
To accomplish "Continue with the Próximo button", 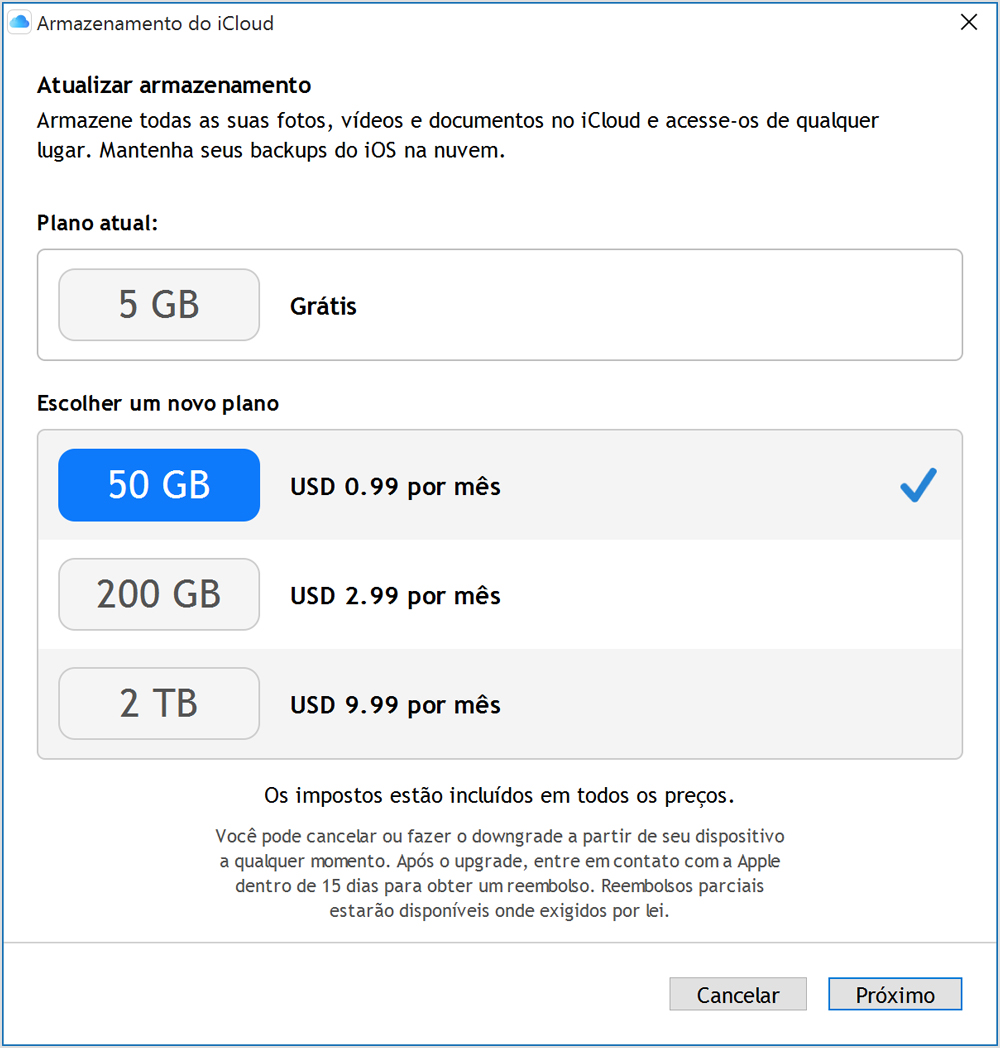I will click(x=895, y=995).
